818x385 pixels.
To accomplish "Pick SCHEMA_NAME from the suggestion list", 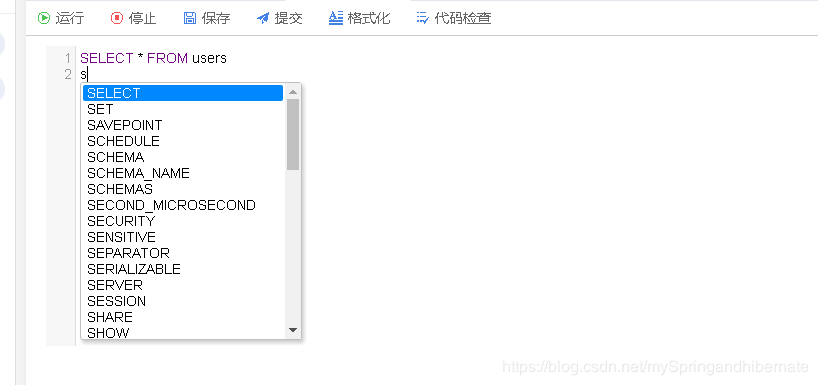I will pos(183,173).
